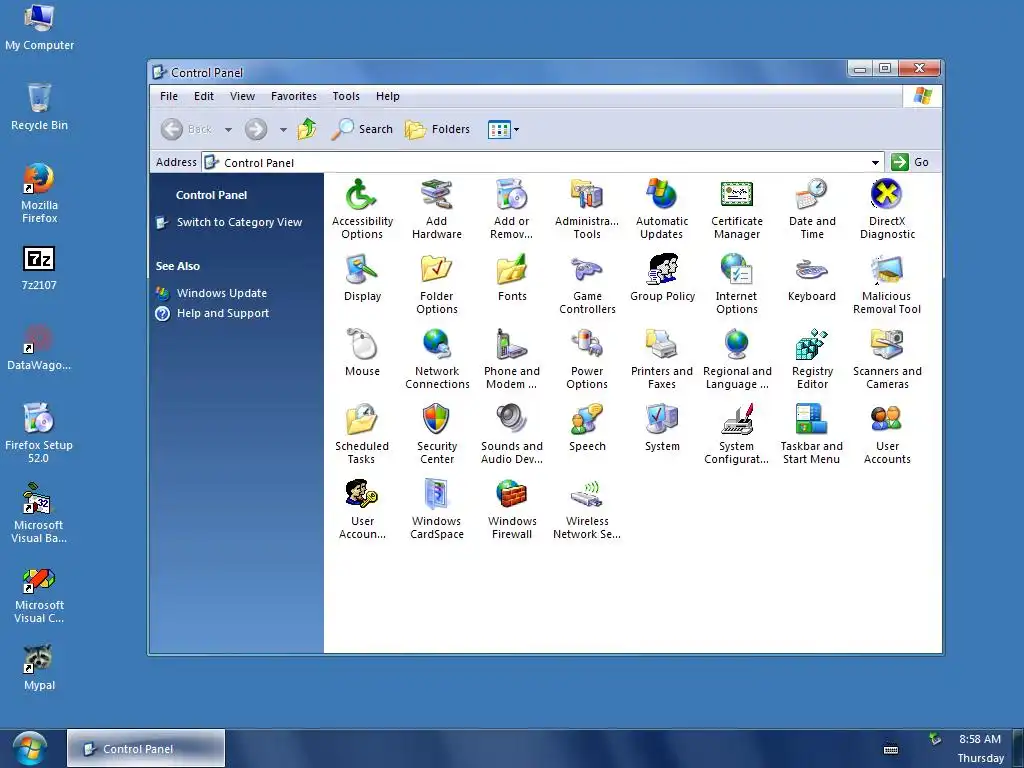Open the User Accounts people icon
This screenshot has height=768, width=1024.
click(x=887, y=434)
